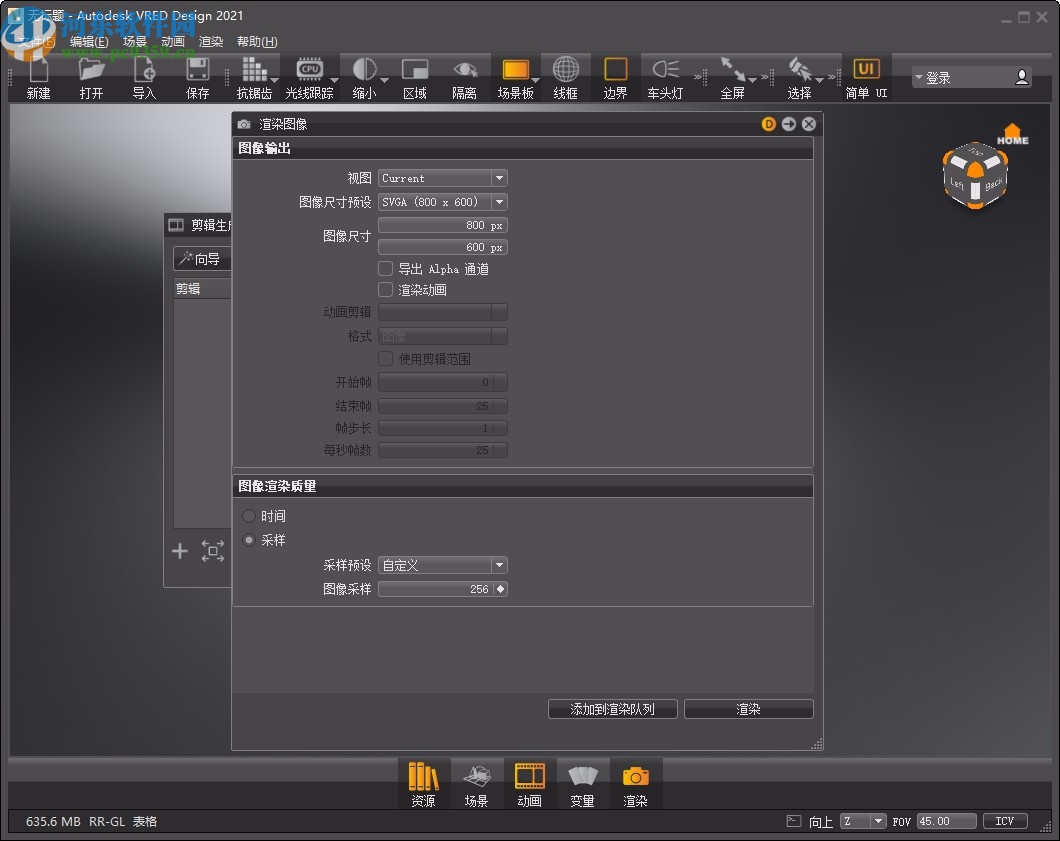Click the 添加到渲染队列 button

(x=612, y=709)
